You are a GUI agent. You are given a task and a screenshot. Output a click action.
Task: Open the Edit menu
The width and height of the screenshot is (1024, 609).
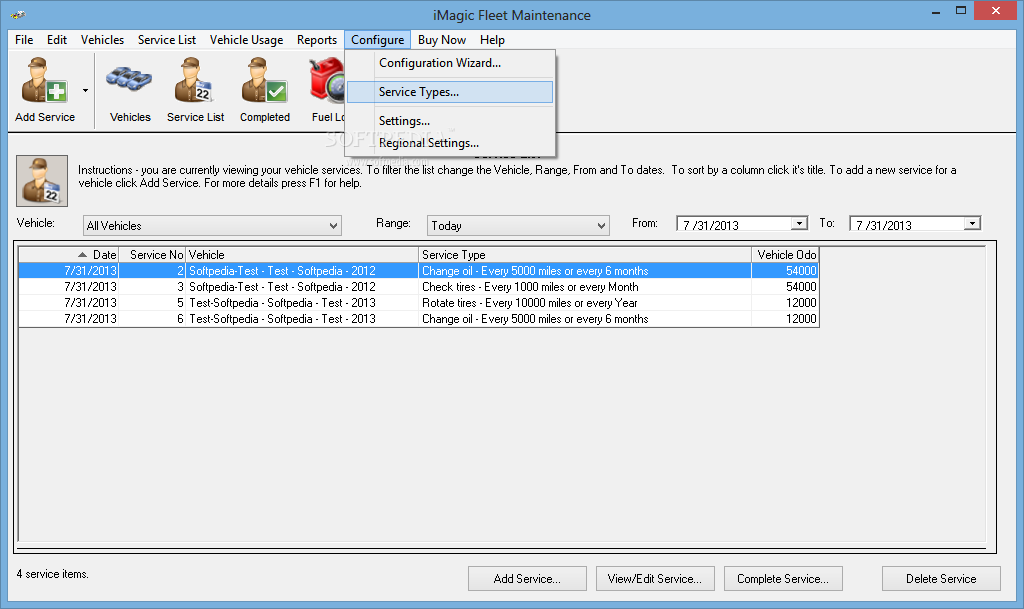coord(57,40)
